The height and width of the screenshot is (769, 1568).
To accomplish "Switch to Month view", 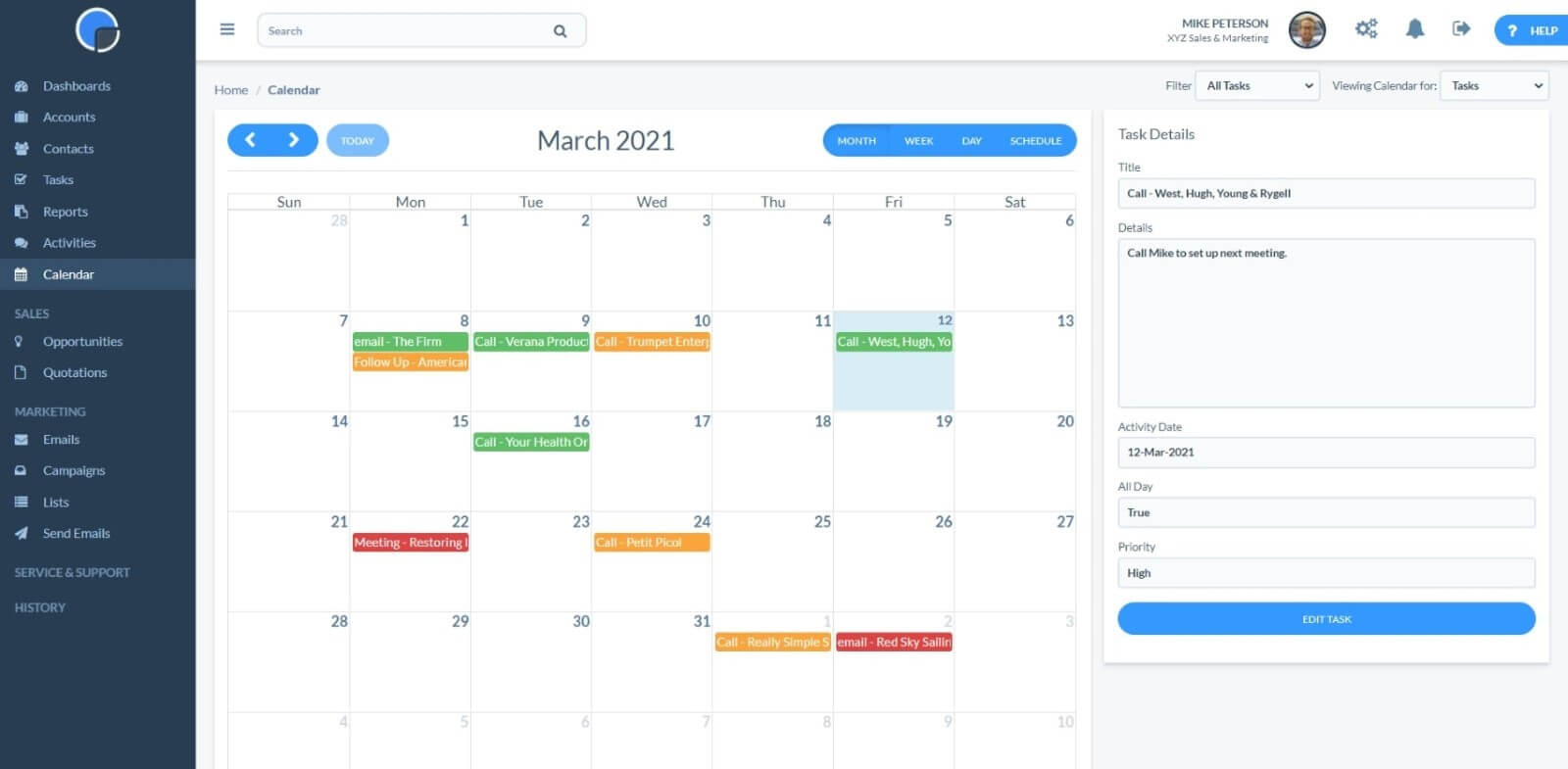I will pos(857,141).
